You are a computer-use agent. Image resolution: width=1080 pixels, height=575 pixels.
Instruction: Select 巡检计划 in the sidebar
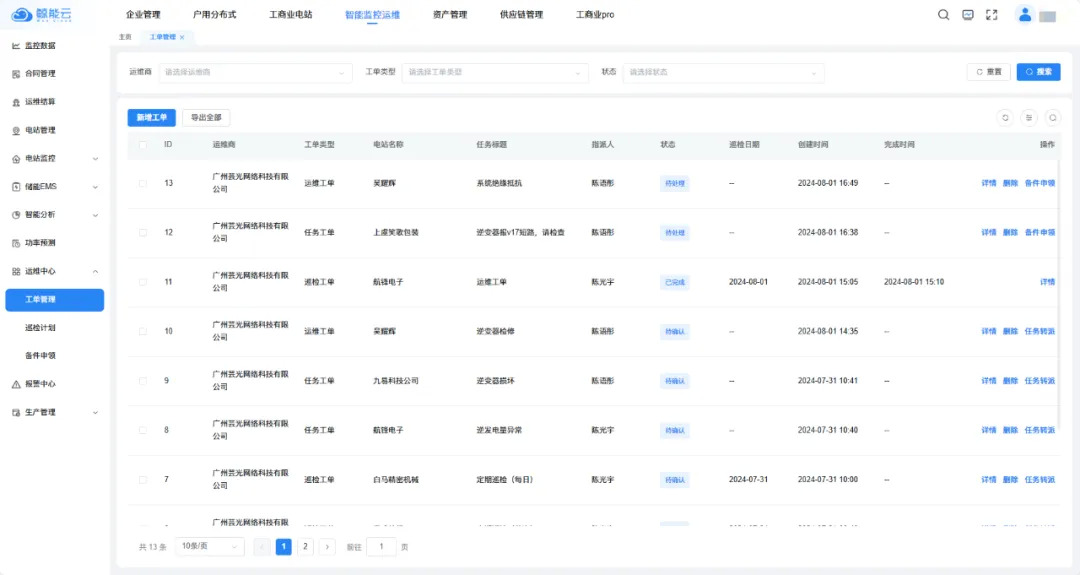pos(41,327)
